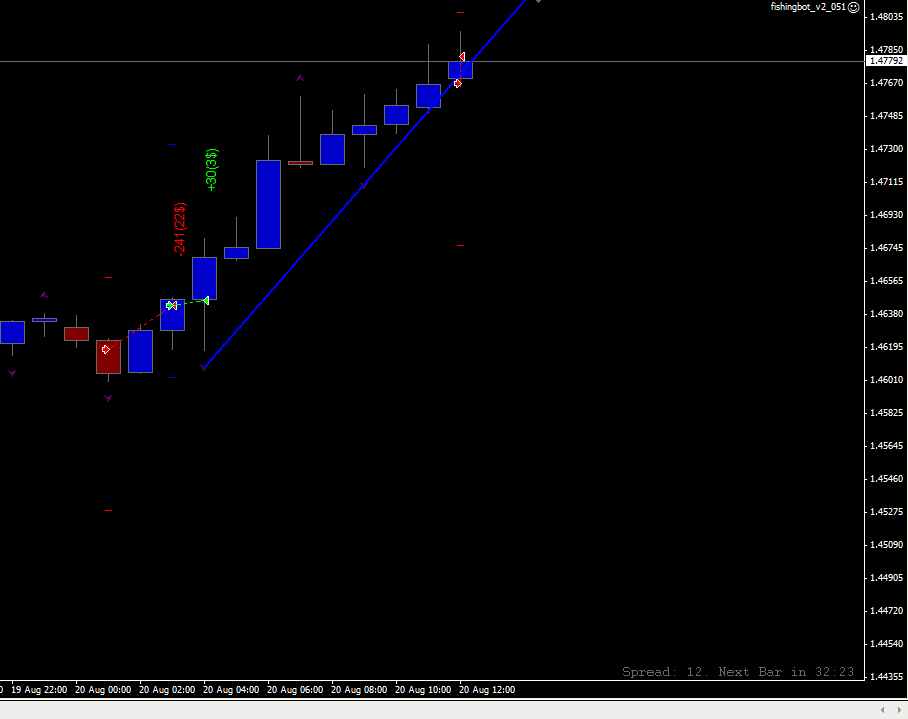Image resolution: width=908 pixels, height=719 pixels.
Task: Select the purple down fractal below the 09:00 candle
Action: [x=364, y=185]
